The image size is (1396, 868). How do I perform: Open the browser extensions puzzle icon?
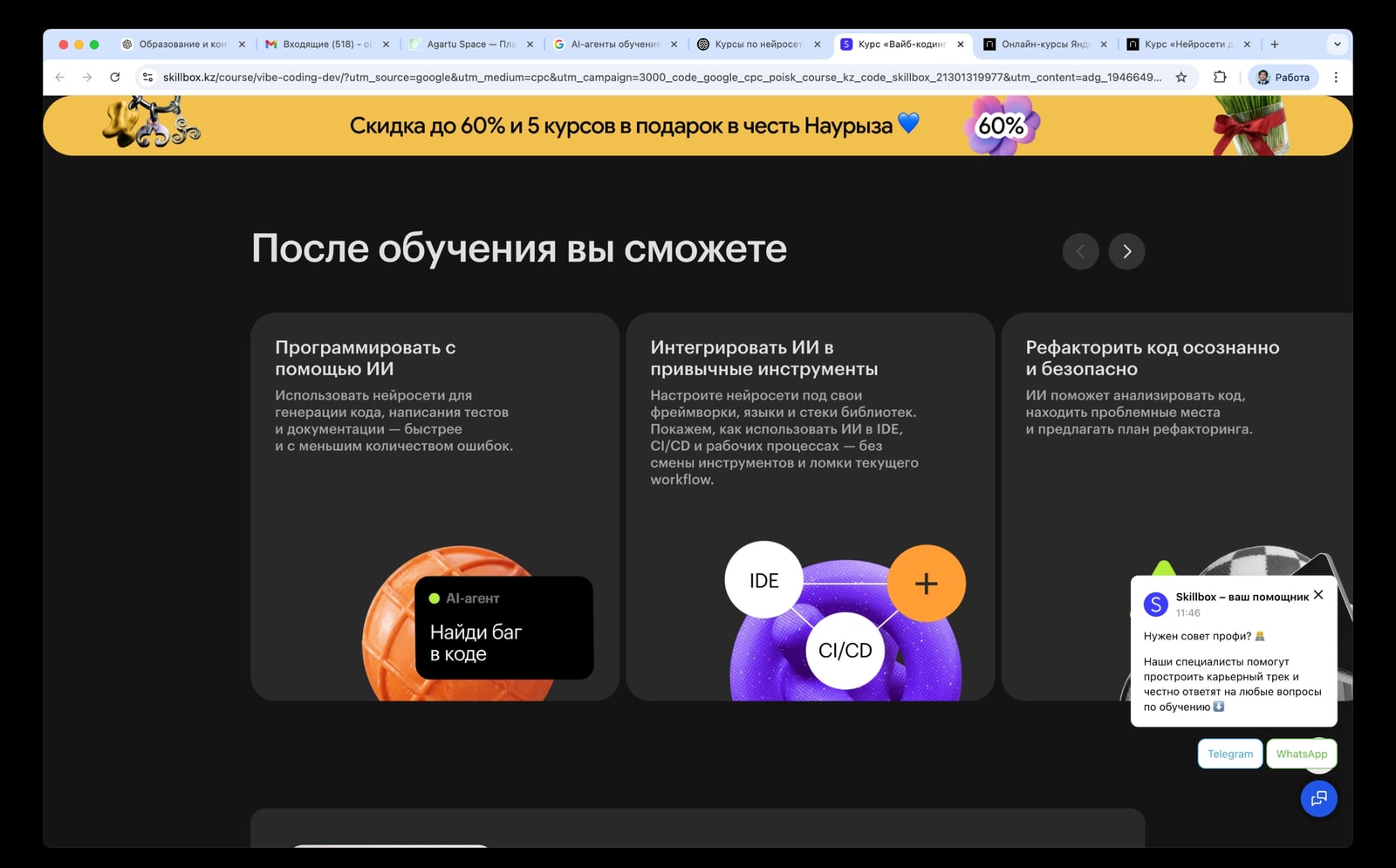1220,78
